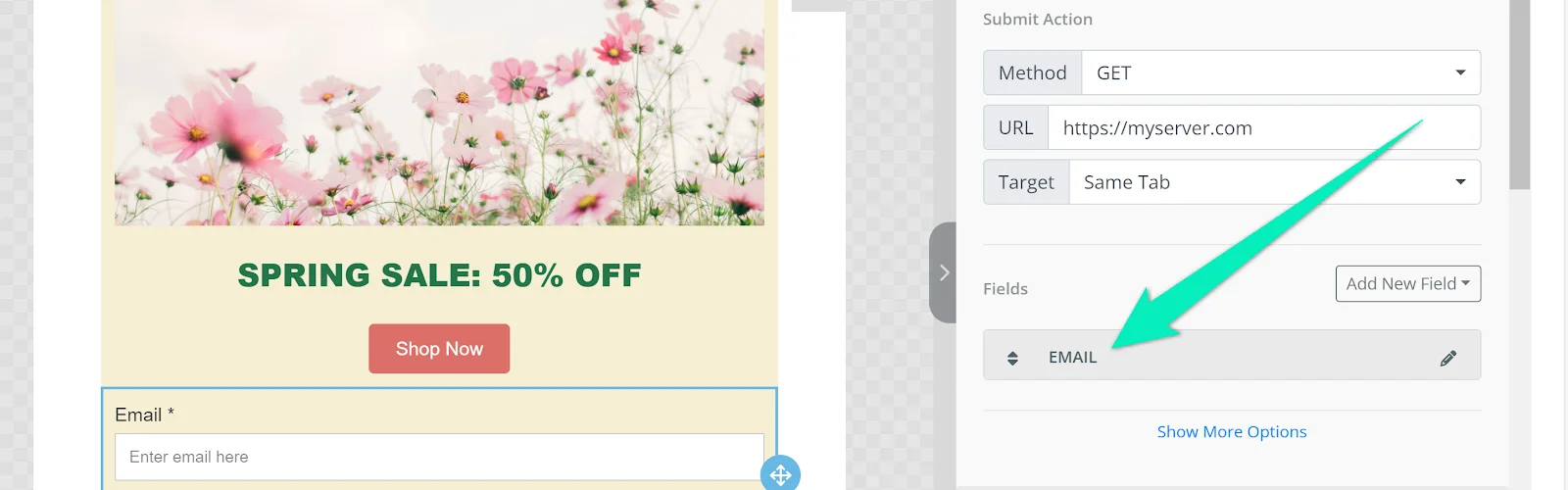Click the Enter email here input box
This screenshot has width=1568, height=490.
coord(439,457)
